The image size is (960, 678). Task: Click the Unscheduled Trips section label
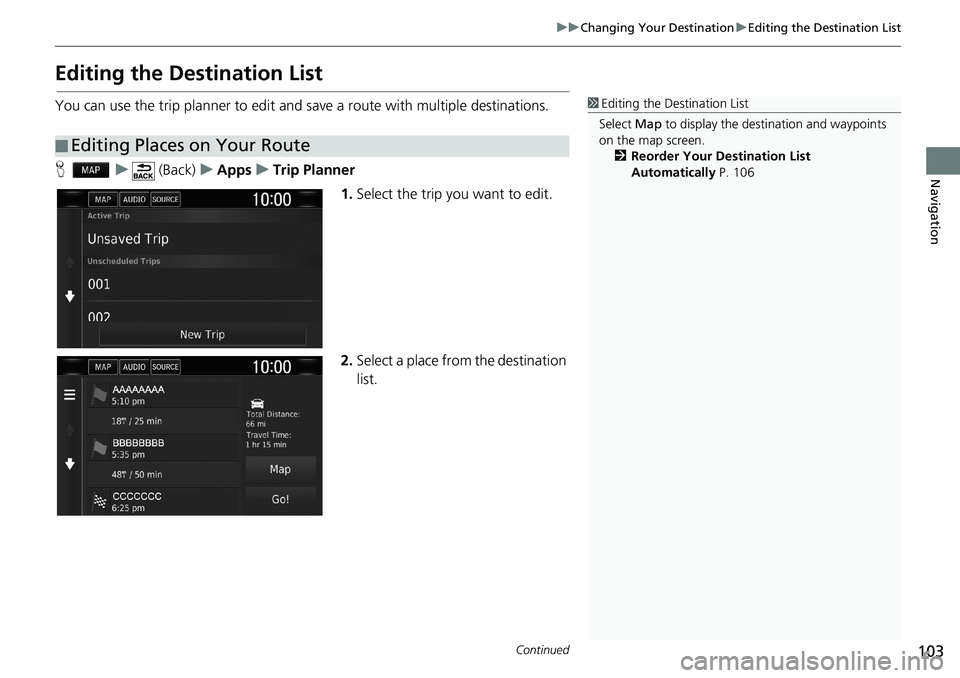coord(124,261)
